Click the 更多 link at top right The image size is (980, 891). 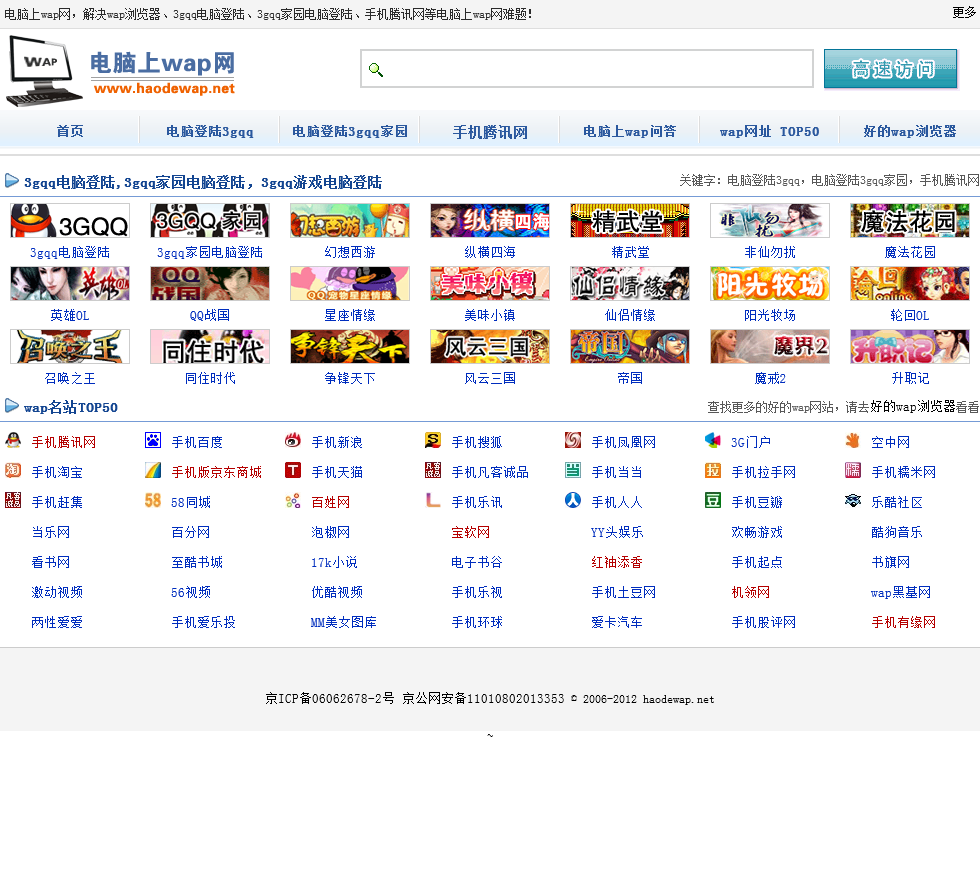964,12
